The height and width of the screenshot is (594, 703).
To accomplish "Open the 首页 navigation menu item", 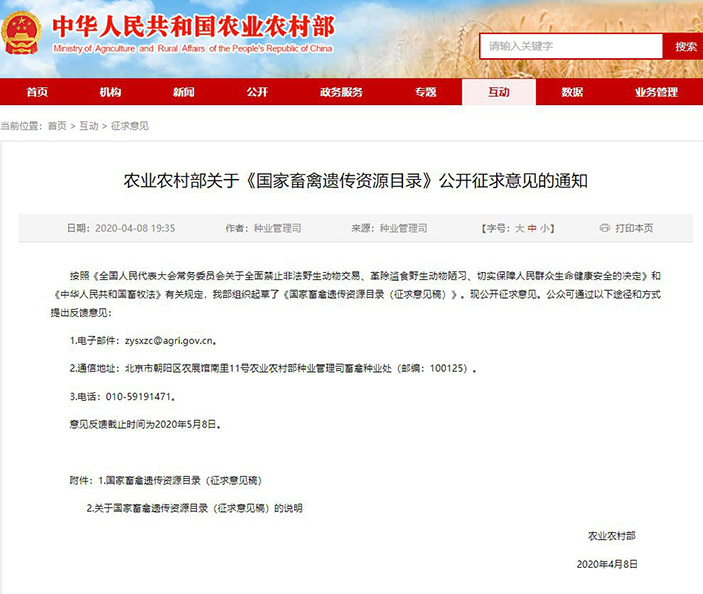I will 37,92.
